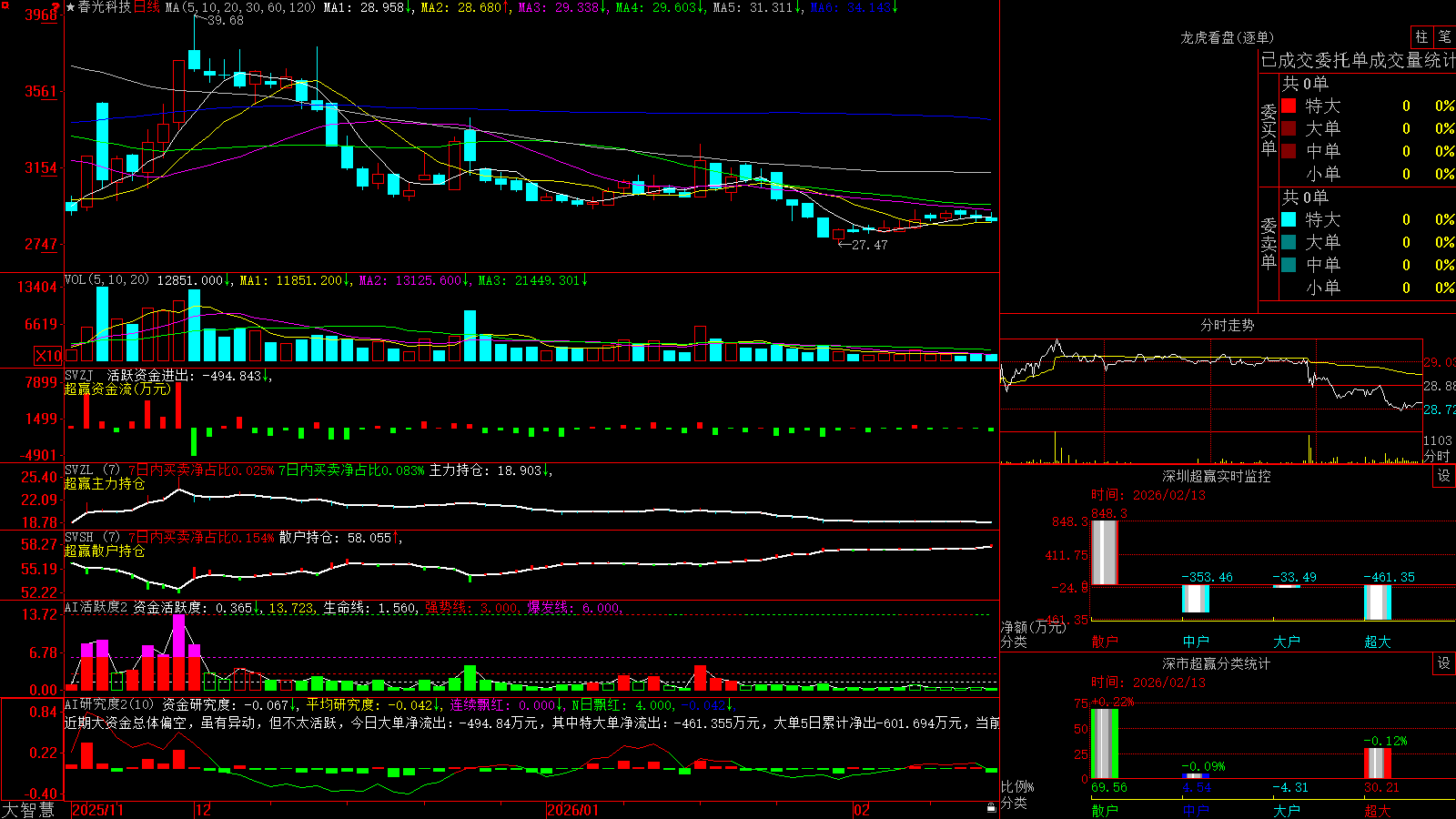Click the intraday 分时走势 mini chart
This screenshot has width=1456, height=819.
(x=1211, y=400)
